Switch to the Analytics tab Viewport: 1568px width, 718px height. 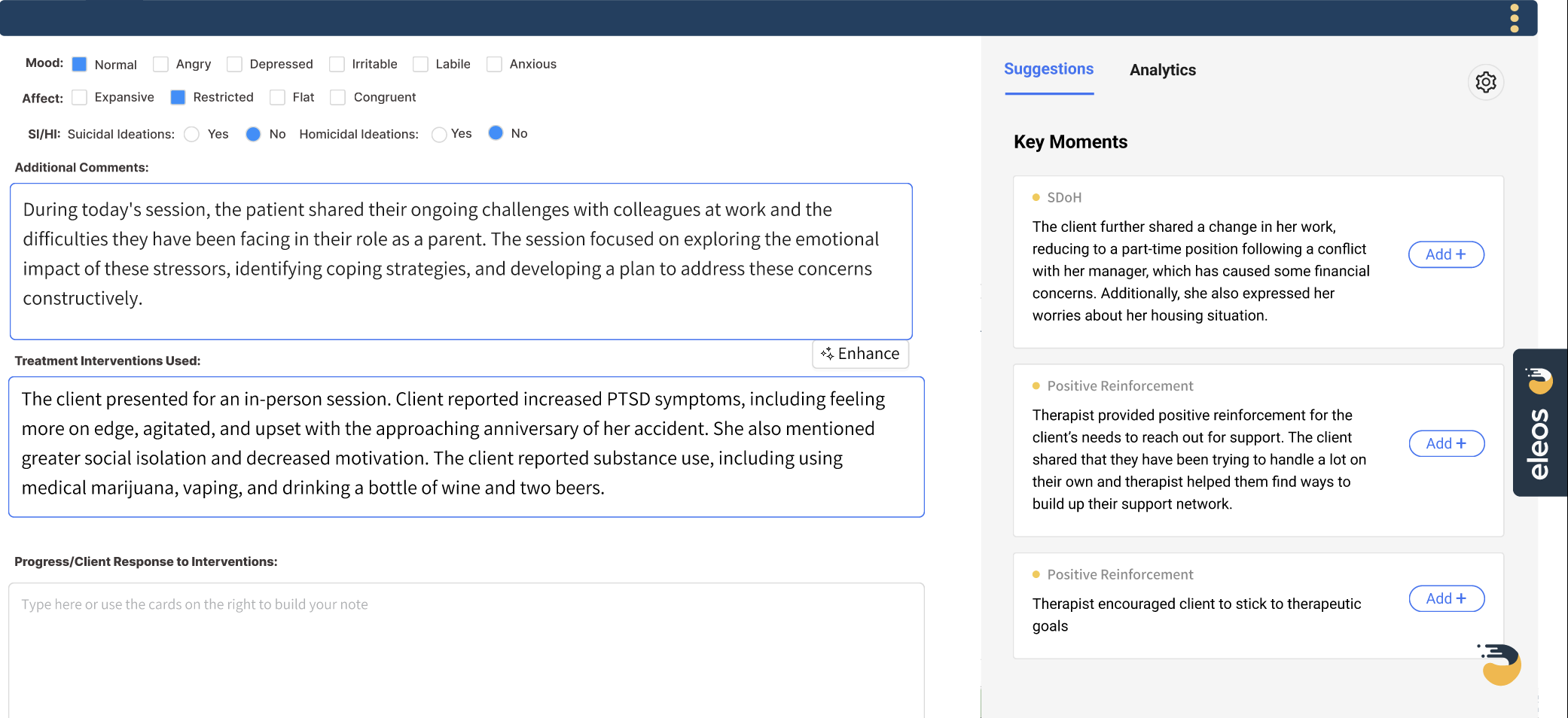click(1162, 70)
